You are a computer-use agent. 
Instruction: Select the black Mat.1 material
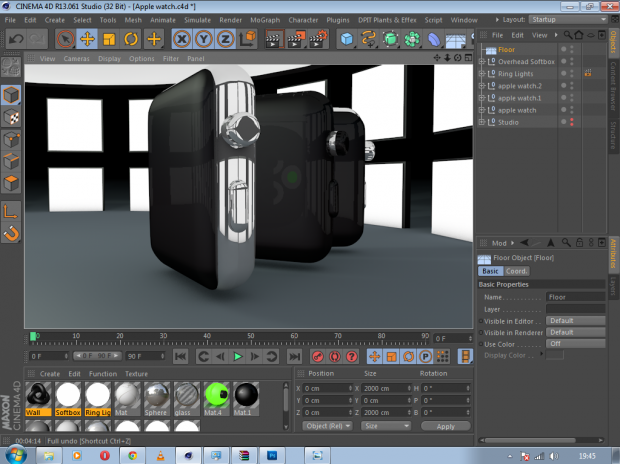click(246, 398)
